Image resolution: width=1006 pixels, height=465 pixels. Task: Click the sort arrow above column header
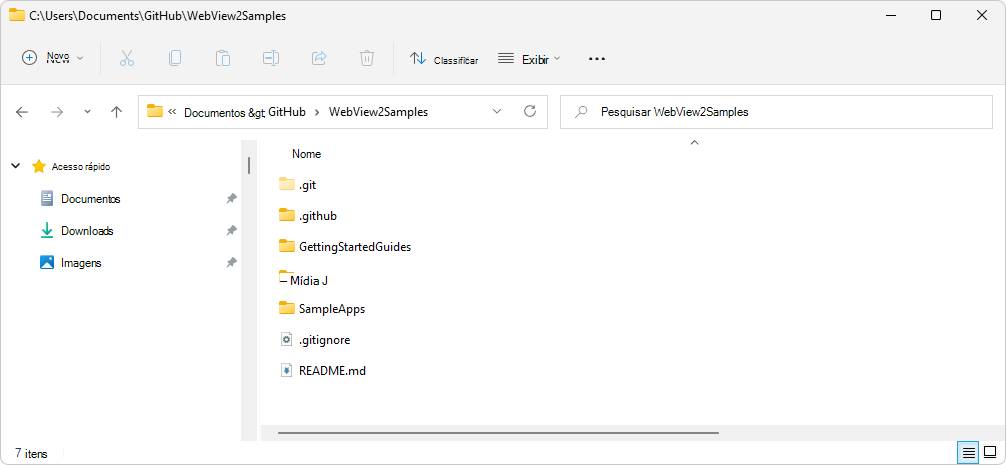[x=694, y=142]
